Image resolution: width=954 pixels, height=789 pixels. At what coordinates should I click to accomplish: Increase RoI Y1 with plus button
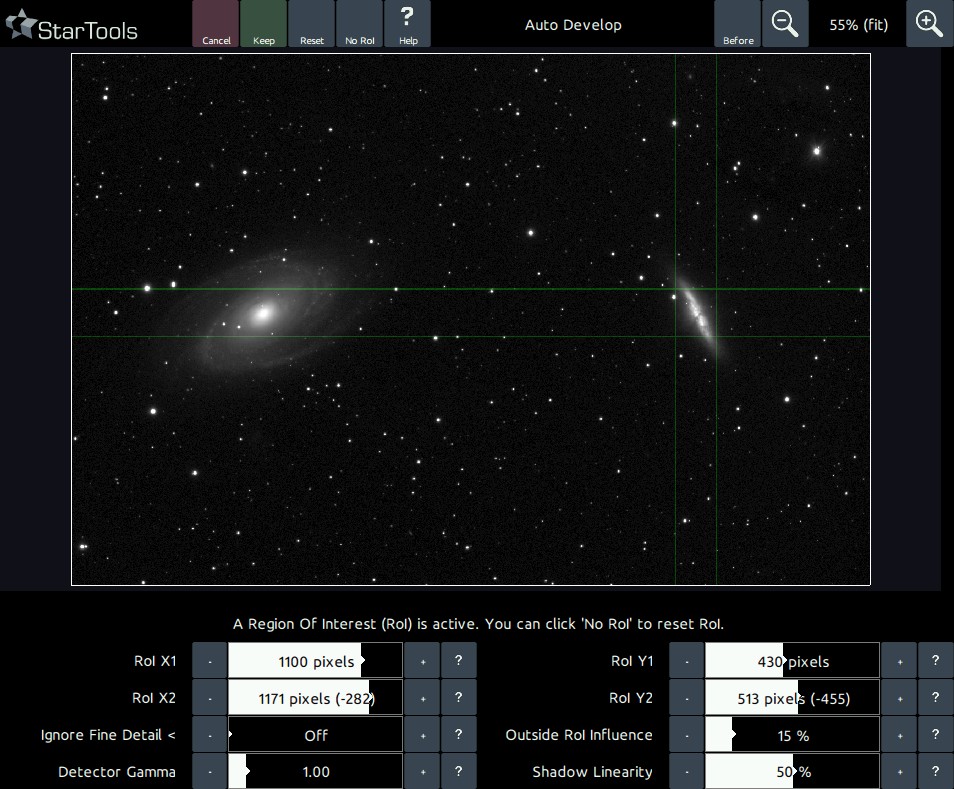(x=899, y=661)
